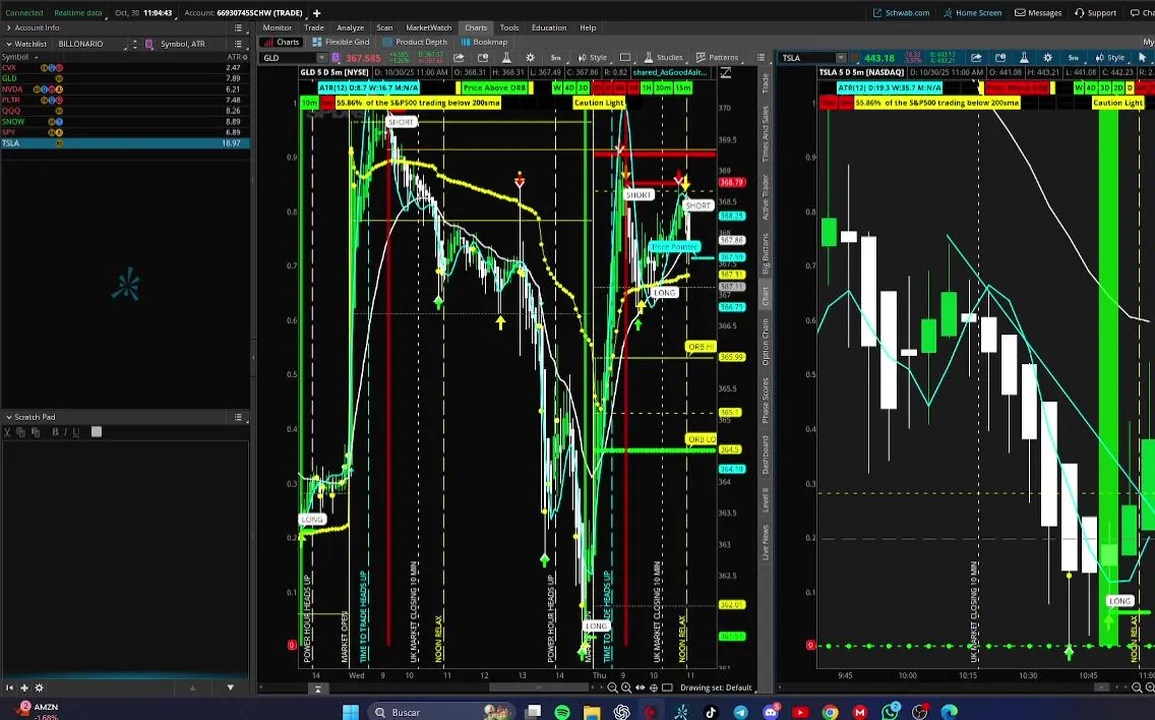Image resolution: width=1155 pixels, height=720 pixels.
Task: Select the pointer cursor tool on the TSLA chart
Action: click(1142, 57)
